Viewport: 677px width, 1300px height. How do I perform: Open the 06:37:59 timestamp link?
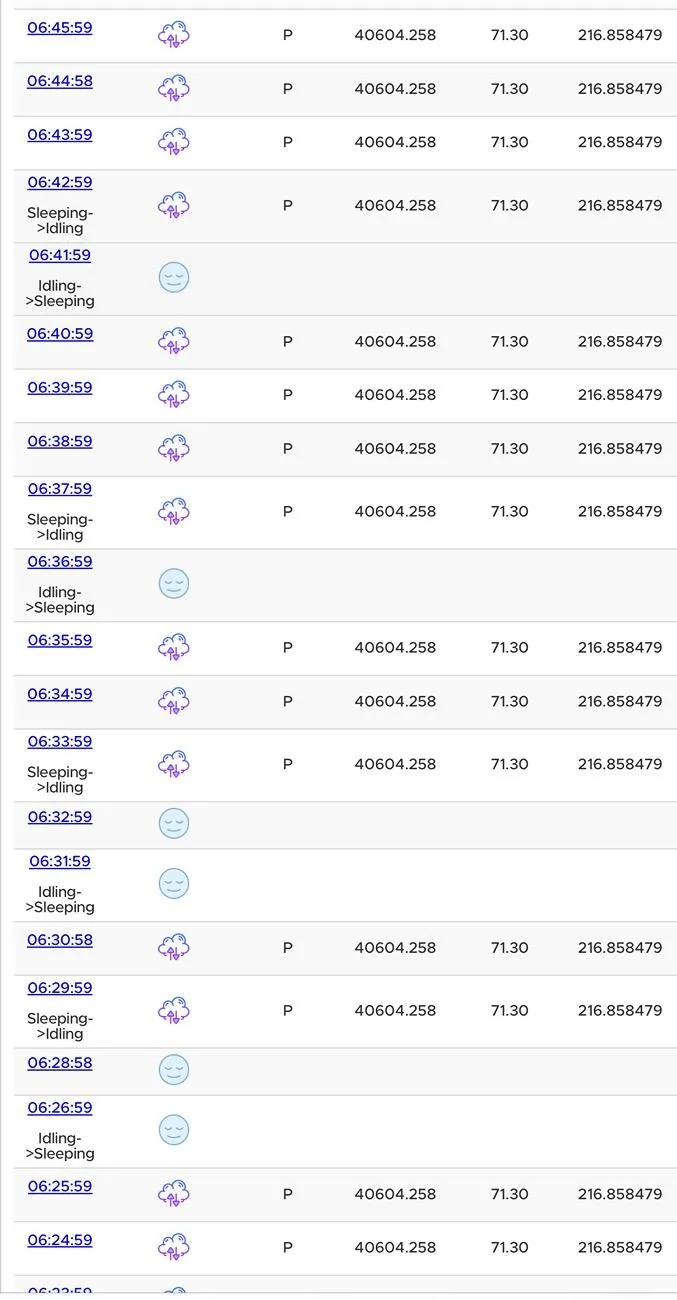[60, 489]
